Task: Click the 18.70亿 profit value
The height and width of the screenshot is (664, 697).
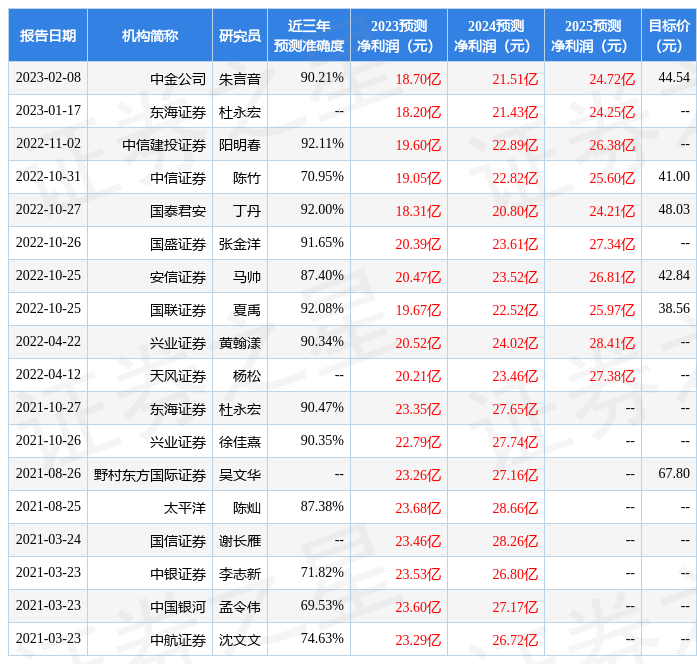Action: pyautogui.click(x=418, y=79)
